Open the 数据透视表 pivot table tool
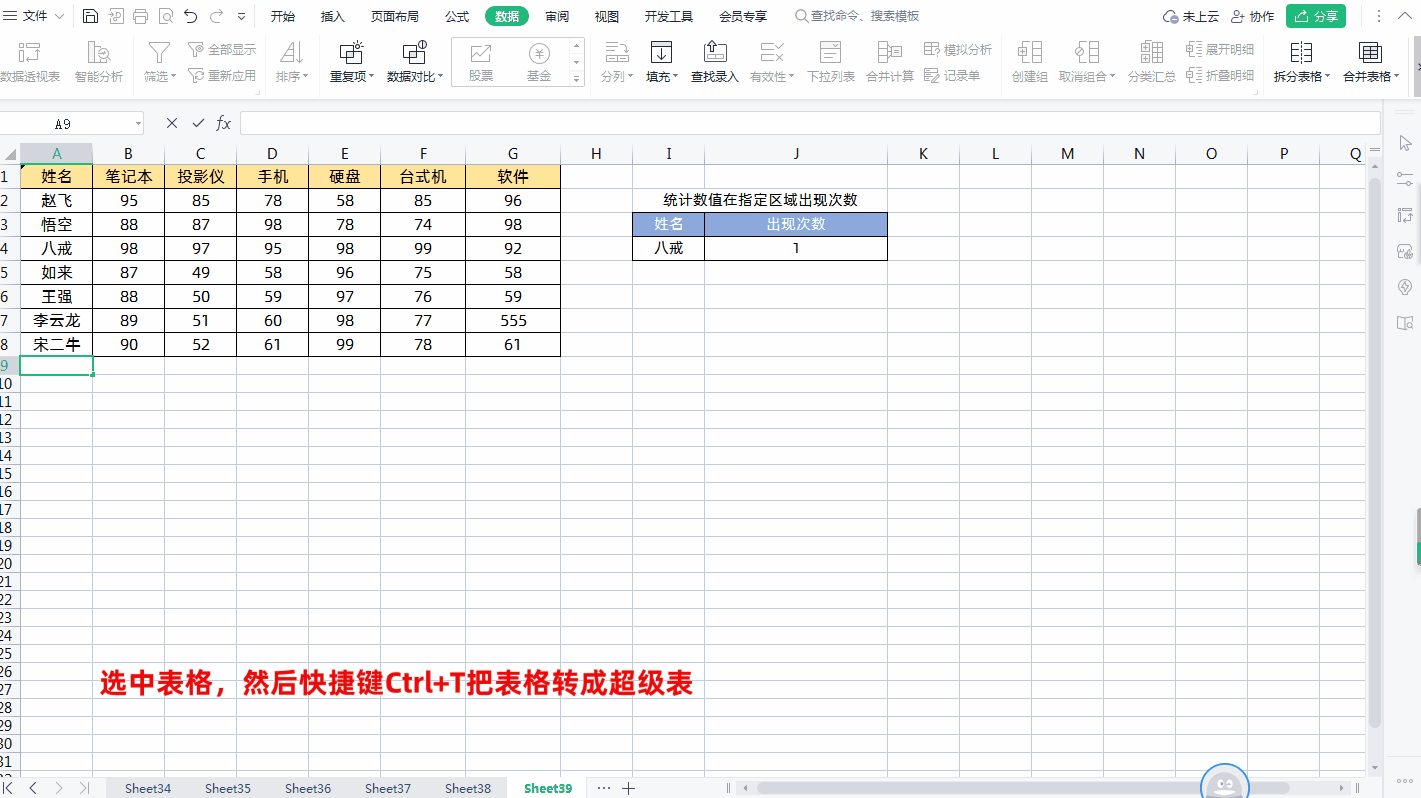Viewport: 1421px width, 798px height. coord(30,62)
